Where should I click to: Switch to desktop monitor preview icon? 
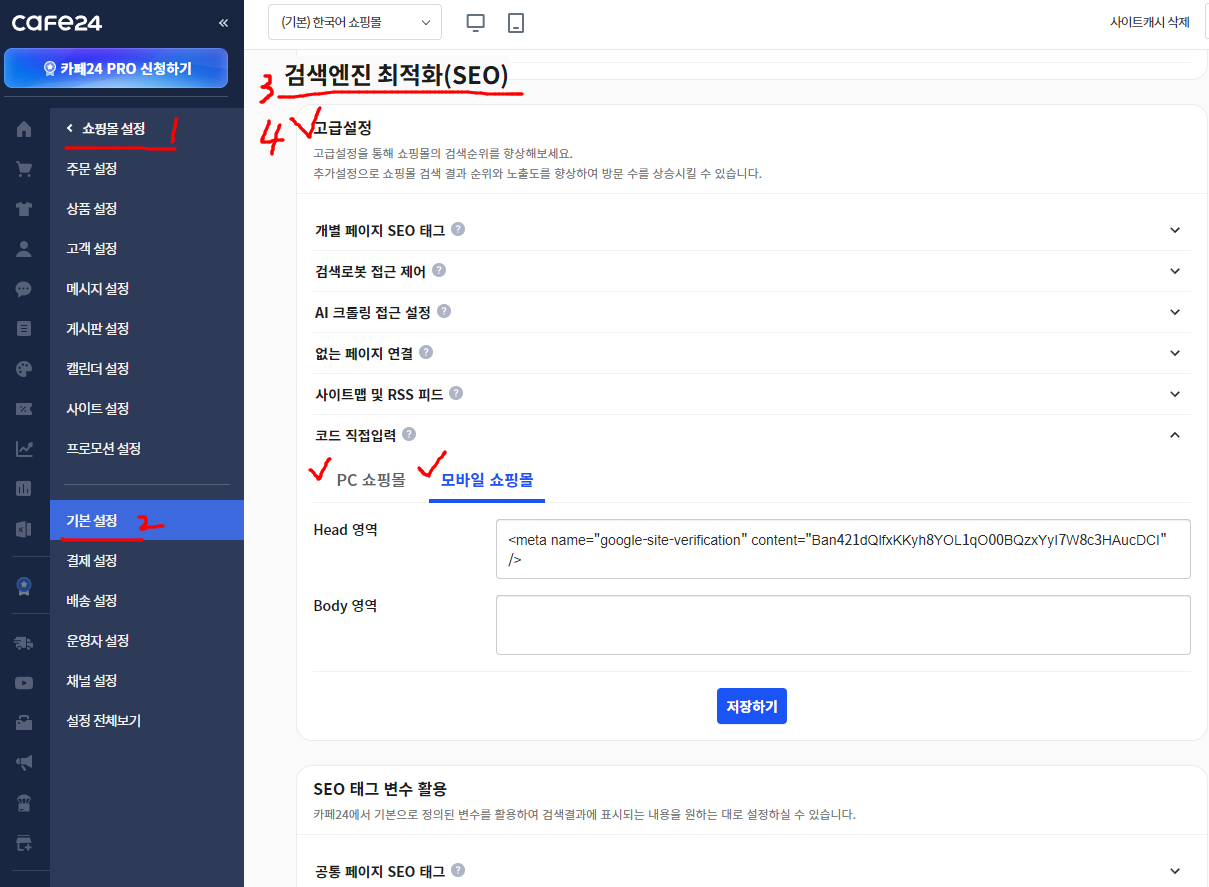point(476,22)
